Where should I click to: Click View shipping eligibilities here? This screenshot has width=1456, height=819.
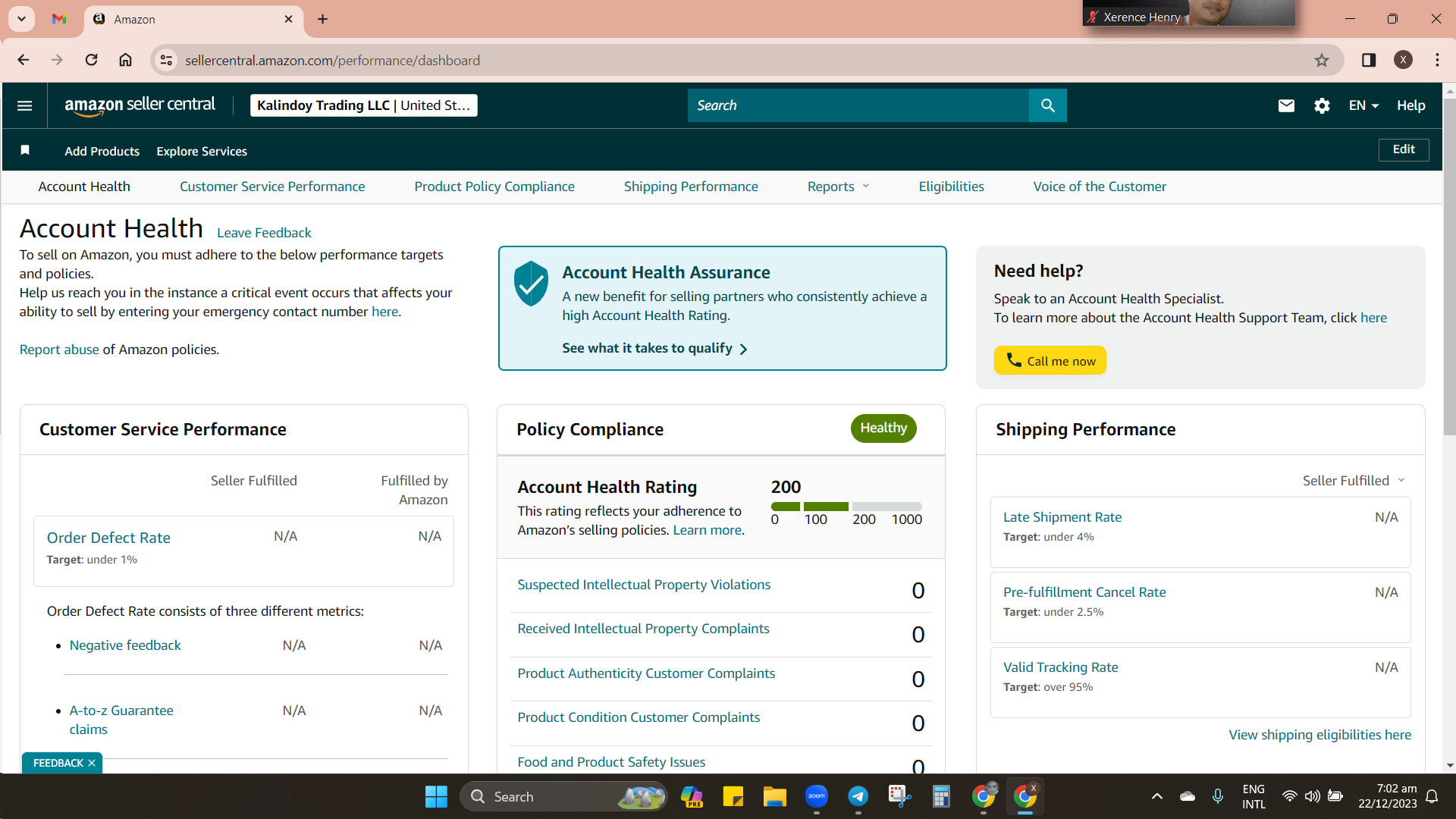point(1320,735)
